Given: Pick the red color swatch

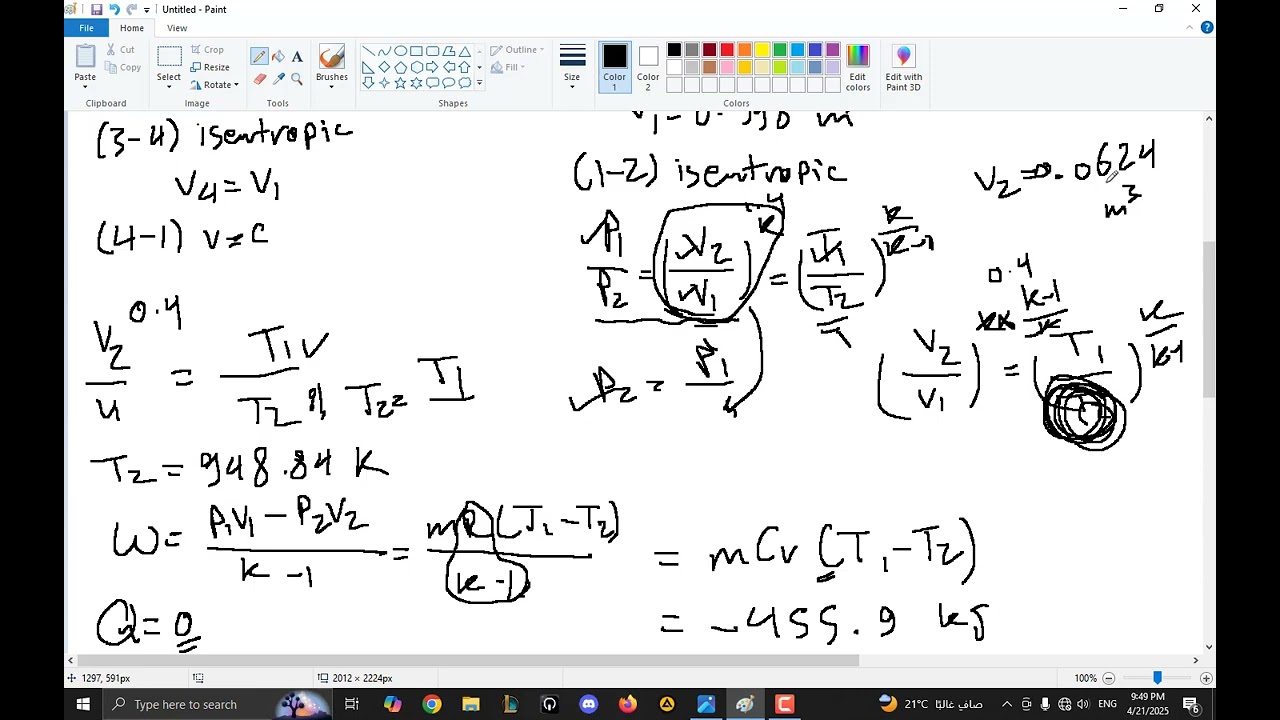Looking at the screenshot, I should 727,50.
